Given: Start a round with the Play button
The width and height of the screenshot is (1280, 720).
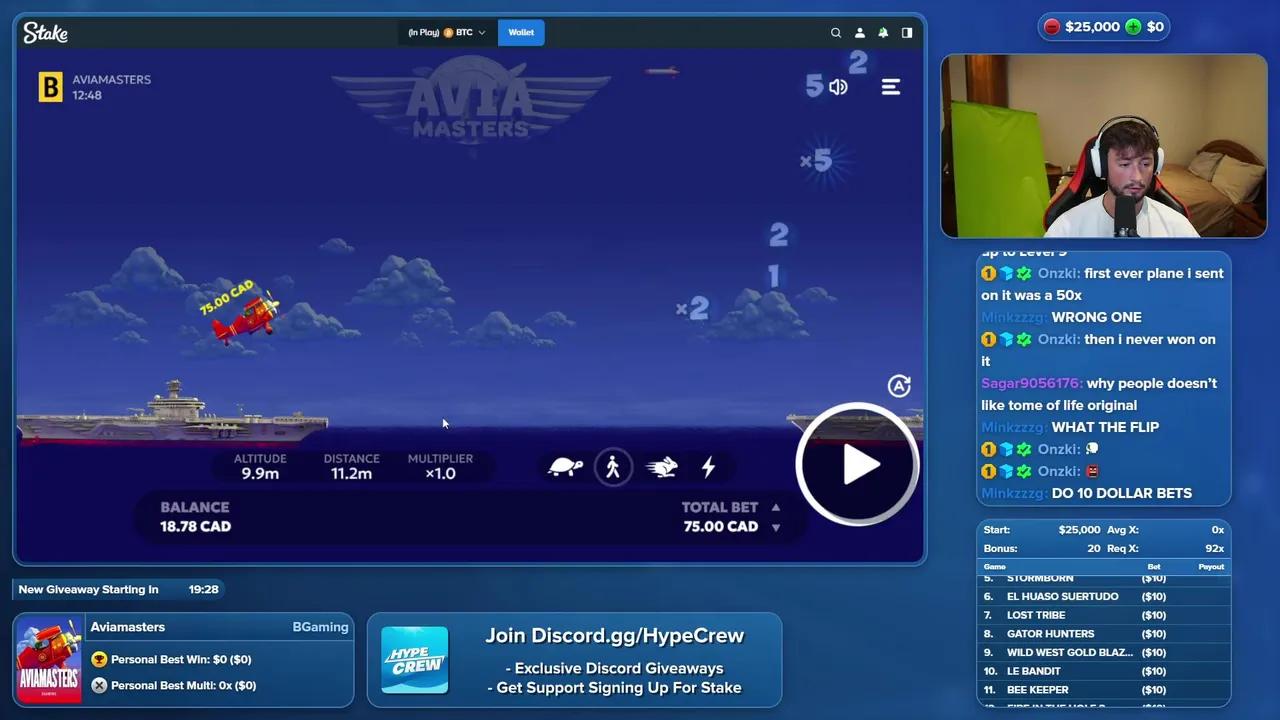Looking at the screenshot, I should 857,465.
